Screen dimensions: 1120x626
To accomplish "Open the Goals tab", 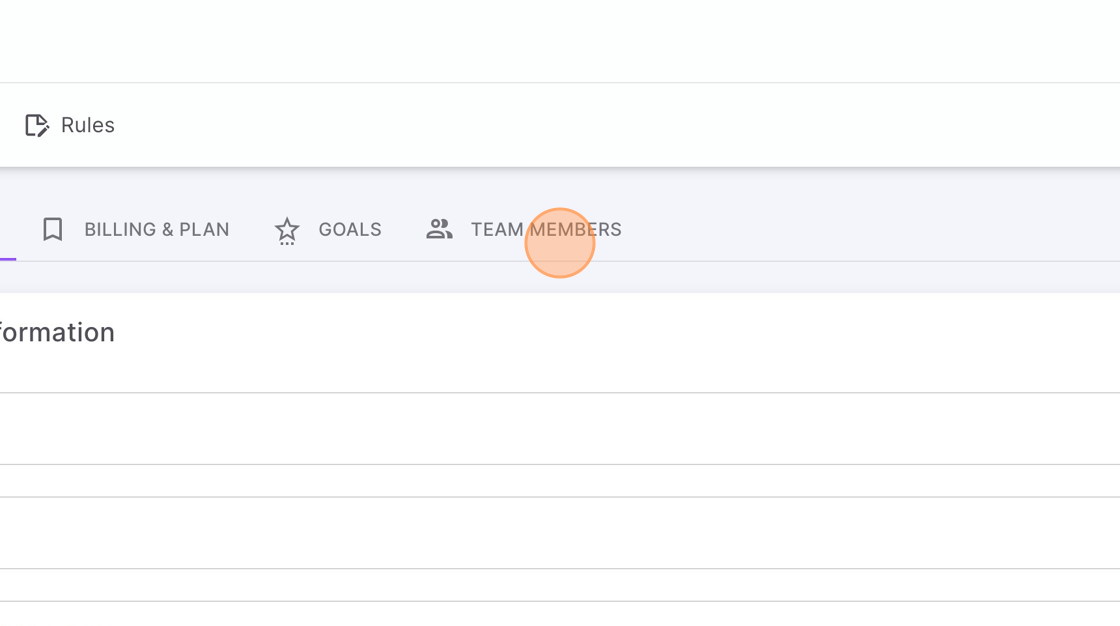I will [329, 229].
